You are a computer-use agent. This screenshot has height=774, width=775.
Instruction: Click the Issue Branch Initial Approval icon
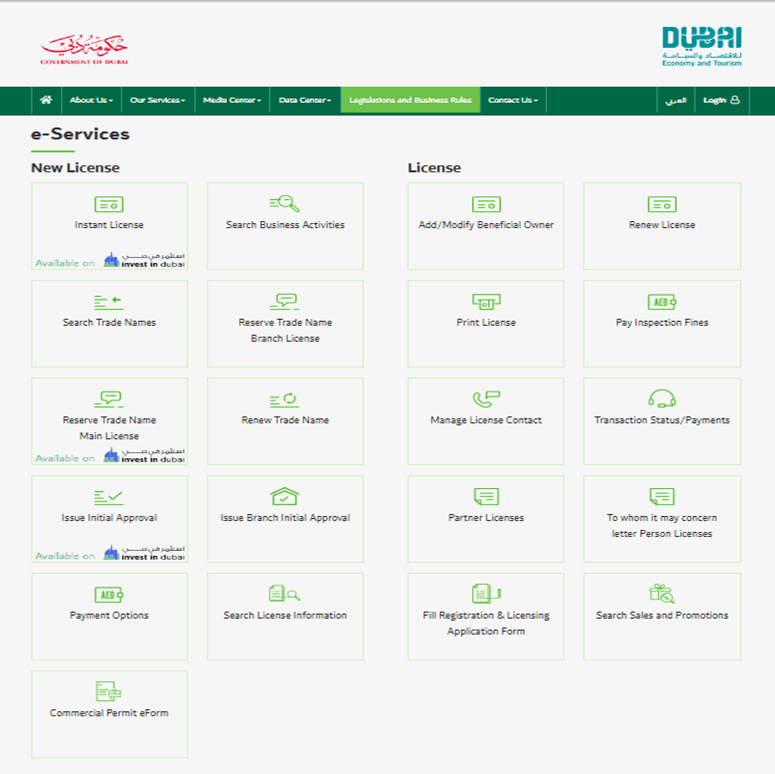(285, 496)
